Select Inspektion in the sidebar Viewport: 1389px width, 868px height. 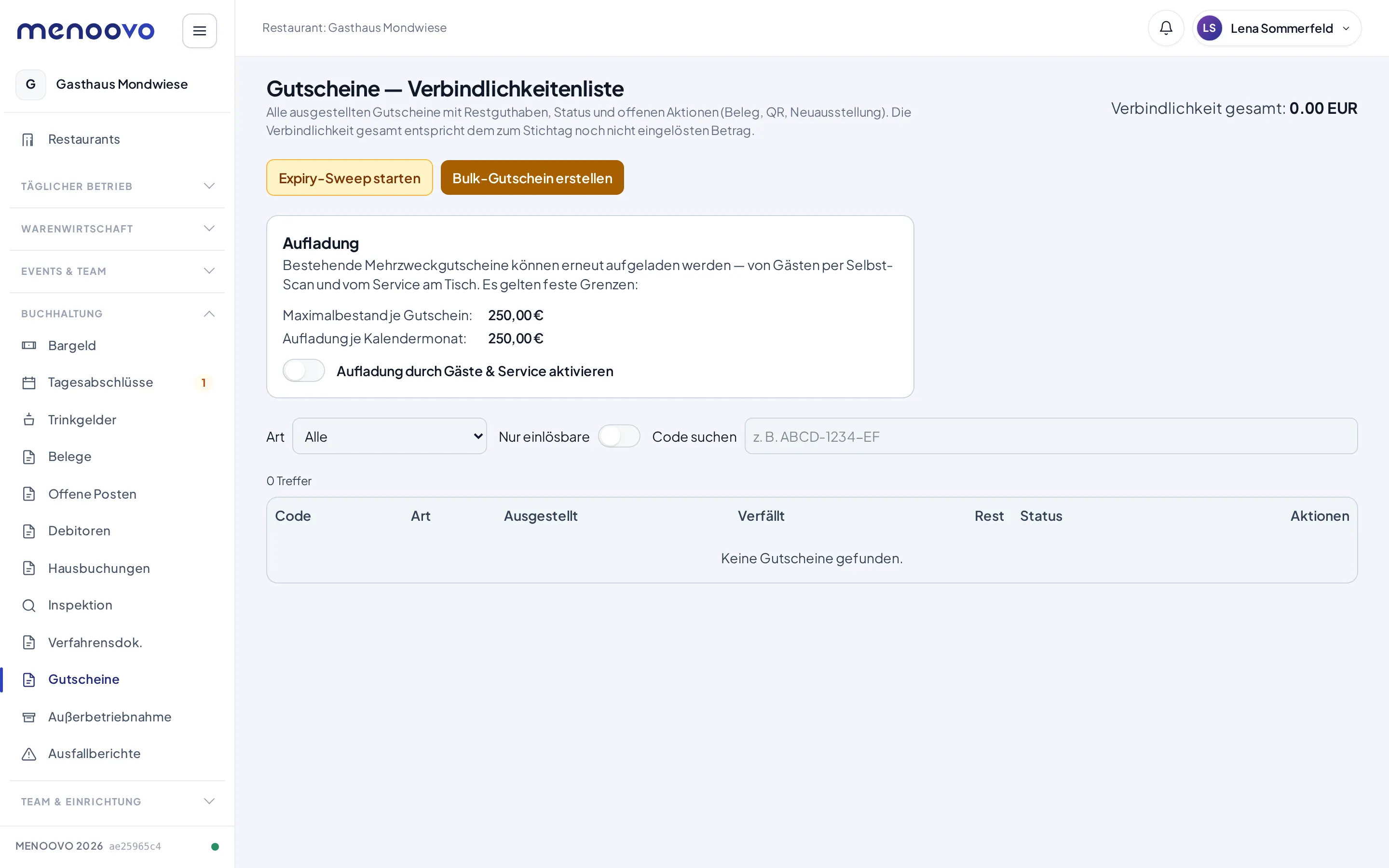[117, 605]
